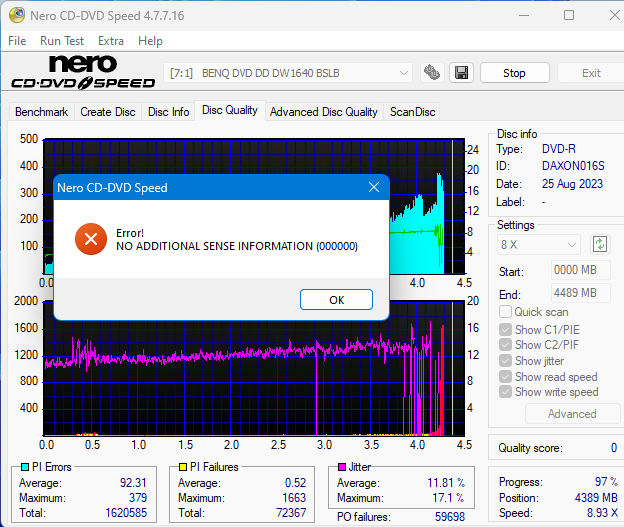Viewport: 624px width, 527px height.
Task: Click the Quality score value 0
Action: coord(614,448)
